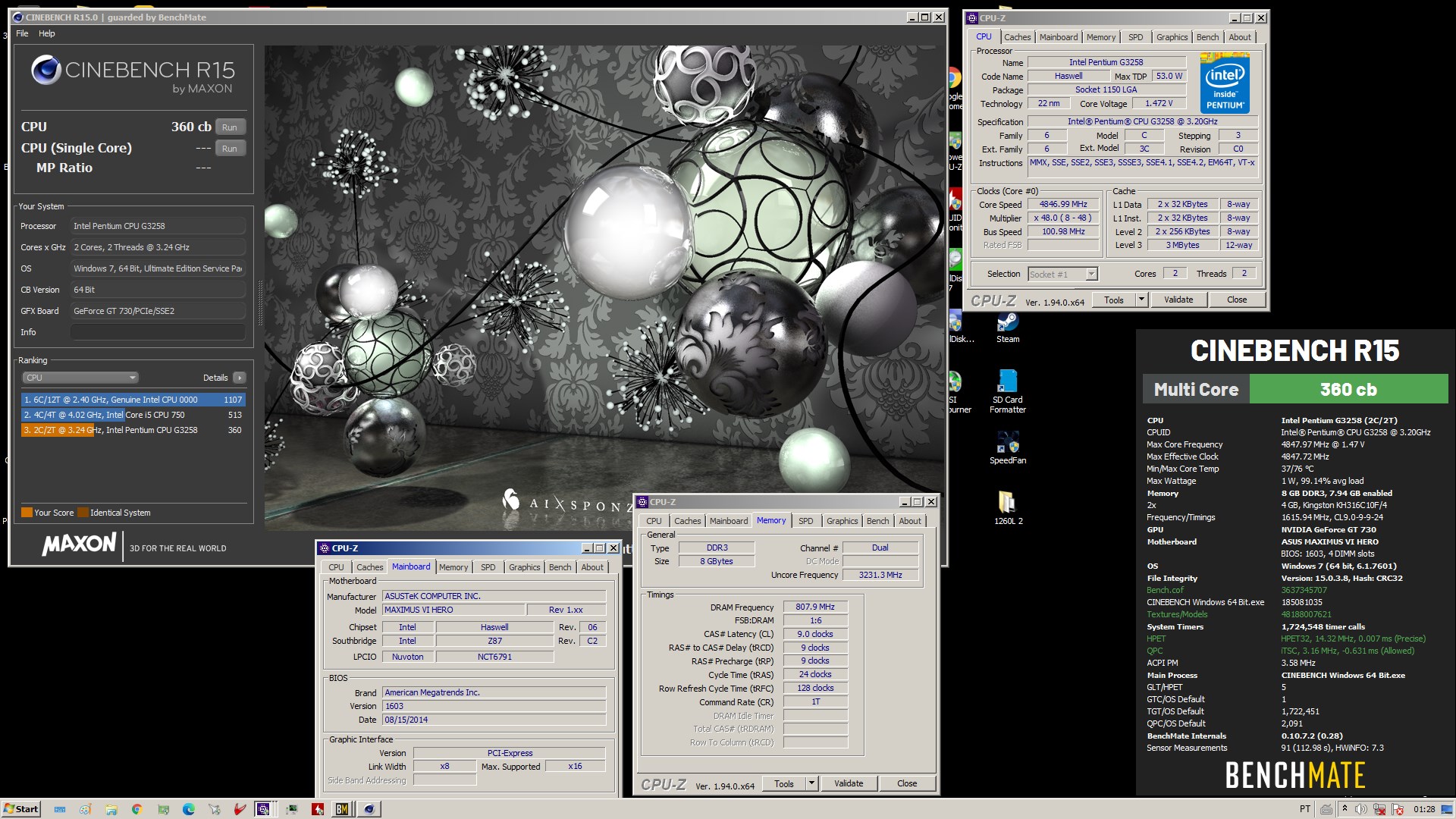Show hidden tray icons arrow
The width and height of the screenshot is (1456, 819).
(x=1345, y=808)
